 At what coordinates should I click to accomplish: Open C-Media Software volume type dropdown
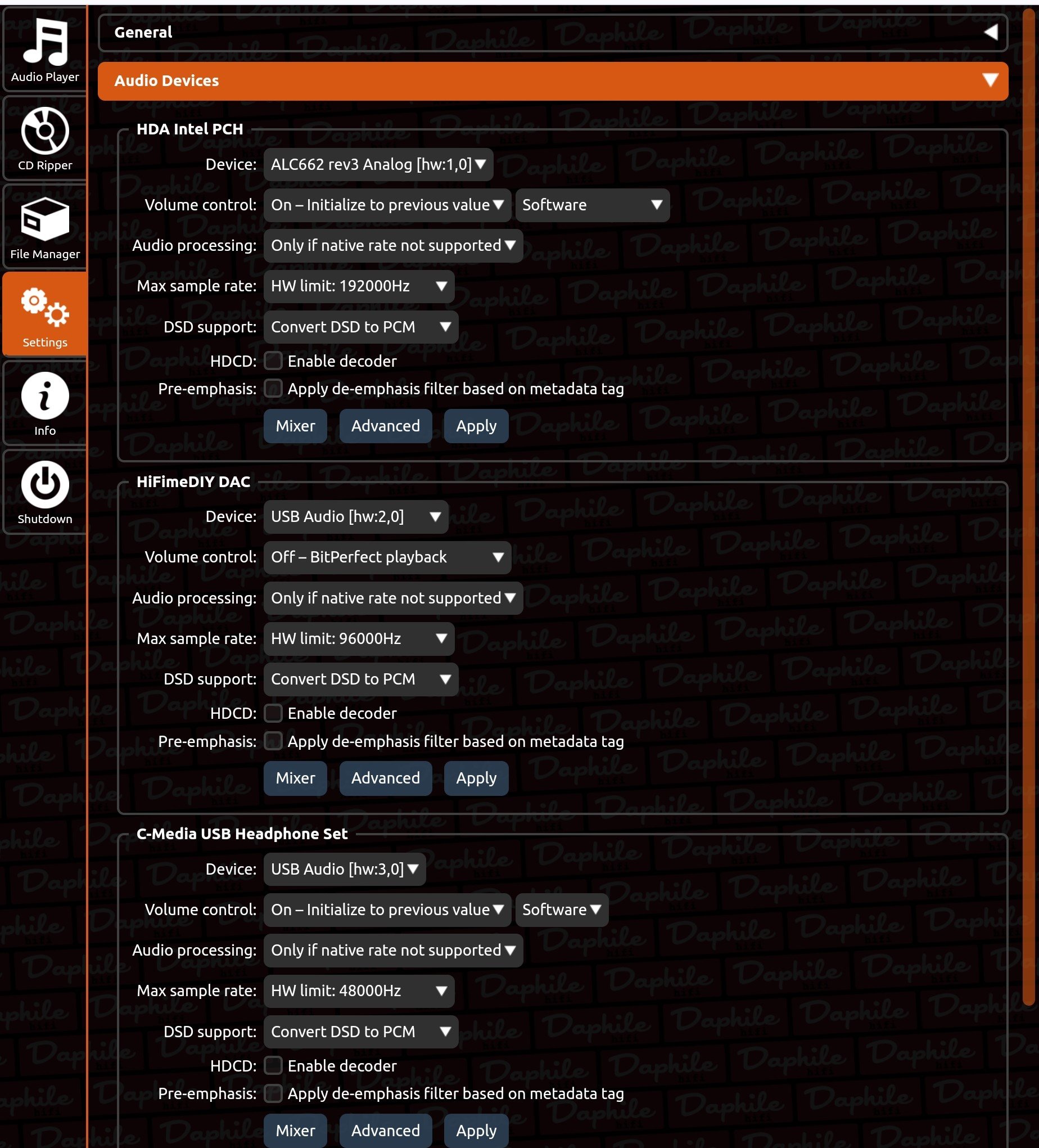pyautogui.click(x=562, y=910)
